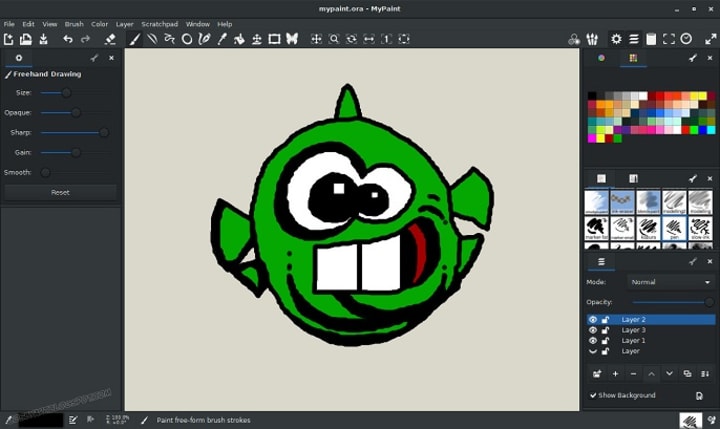Choose the ellipse shape tool
The height and width of the screenshot is (429, 720).
click(187, 39)
